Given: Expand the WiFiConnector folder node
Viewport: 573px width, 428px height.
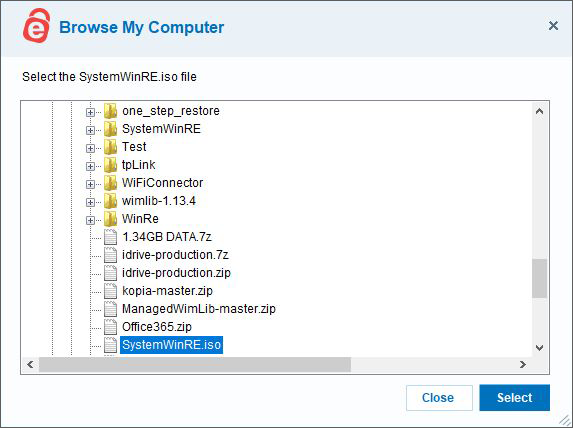Looking at the screenshot, I should [90, 184].
